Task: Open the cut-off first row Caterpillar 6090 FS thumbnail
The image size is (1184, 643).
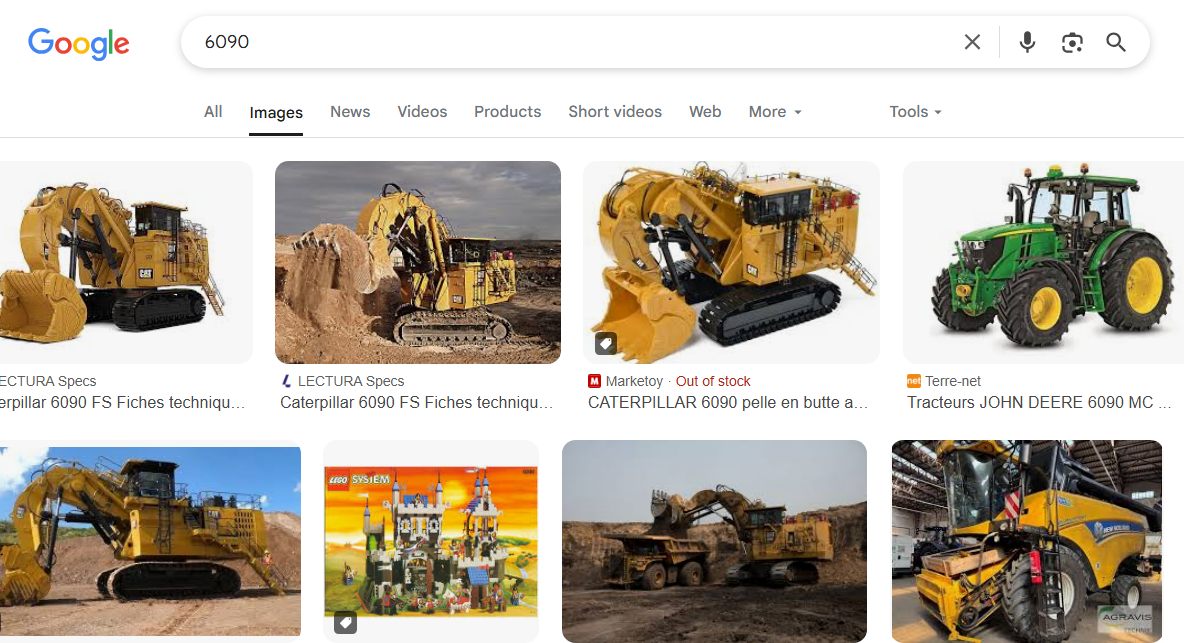Action: [126, 262]
